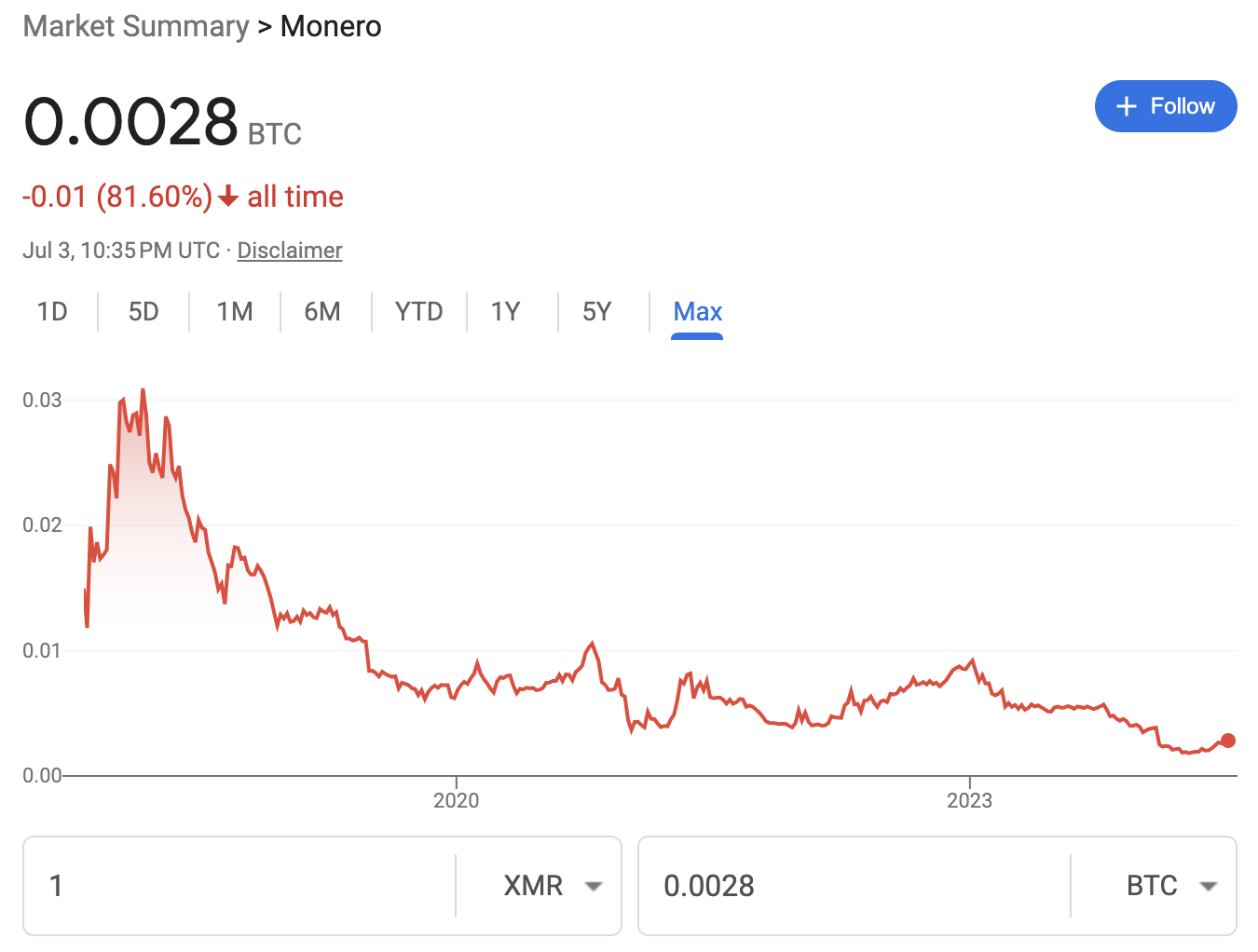Open the XMR currency dropdown arrow
Image resolution: width=1258 pixels, height=952 pixels.
click(x=593, y=886)
